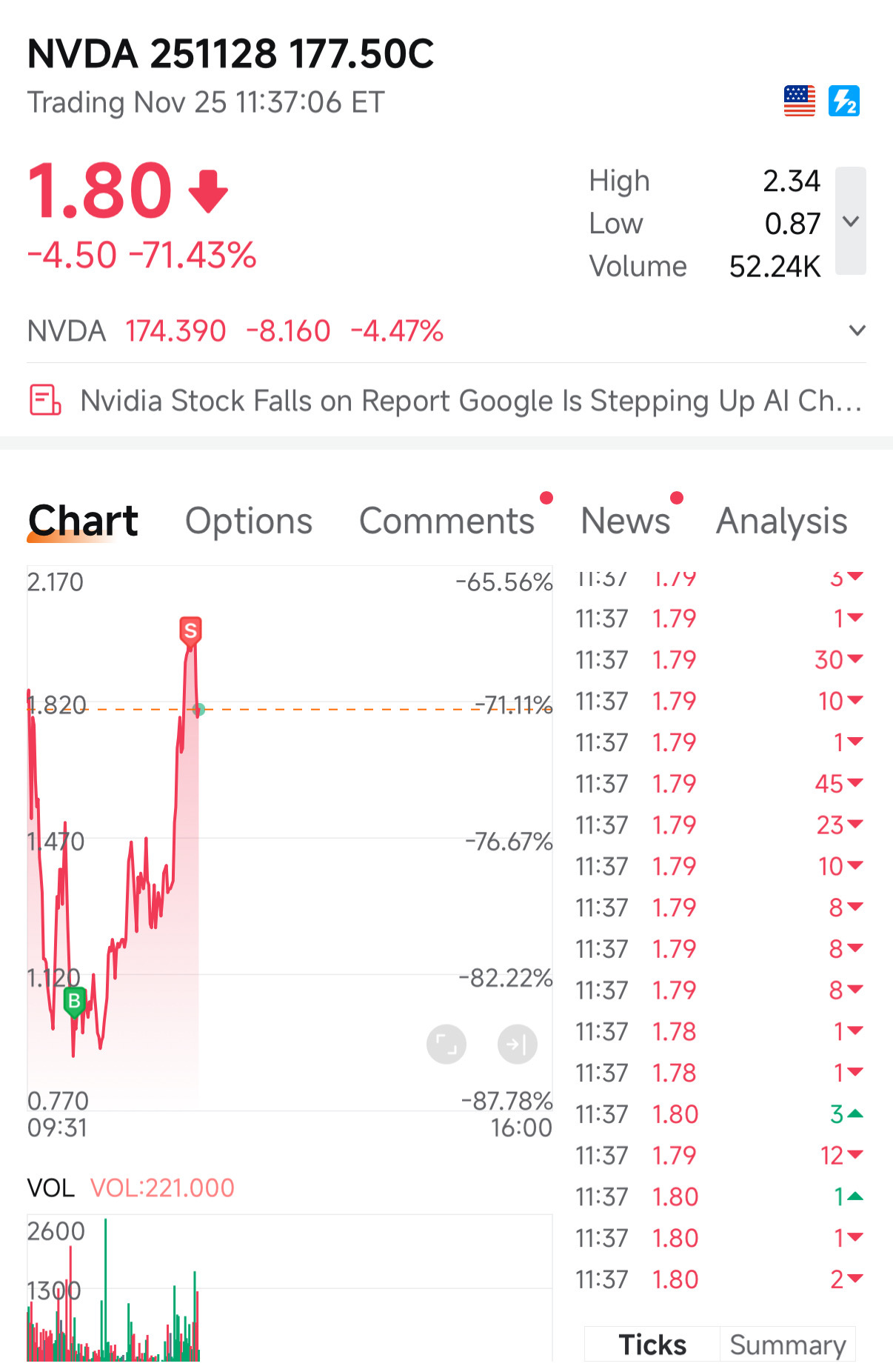
Task: Tap the red down arrow next to 1.80
Action: coord(208,191)
